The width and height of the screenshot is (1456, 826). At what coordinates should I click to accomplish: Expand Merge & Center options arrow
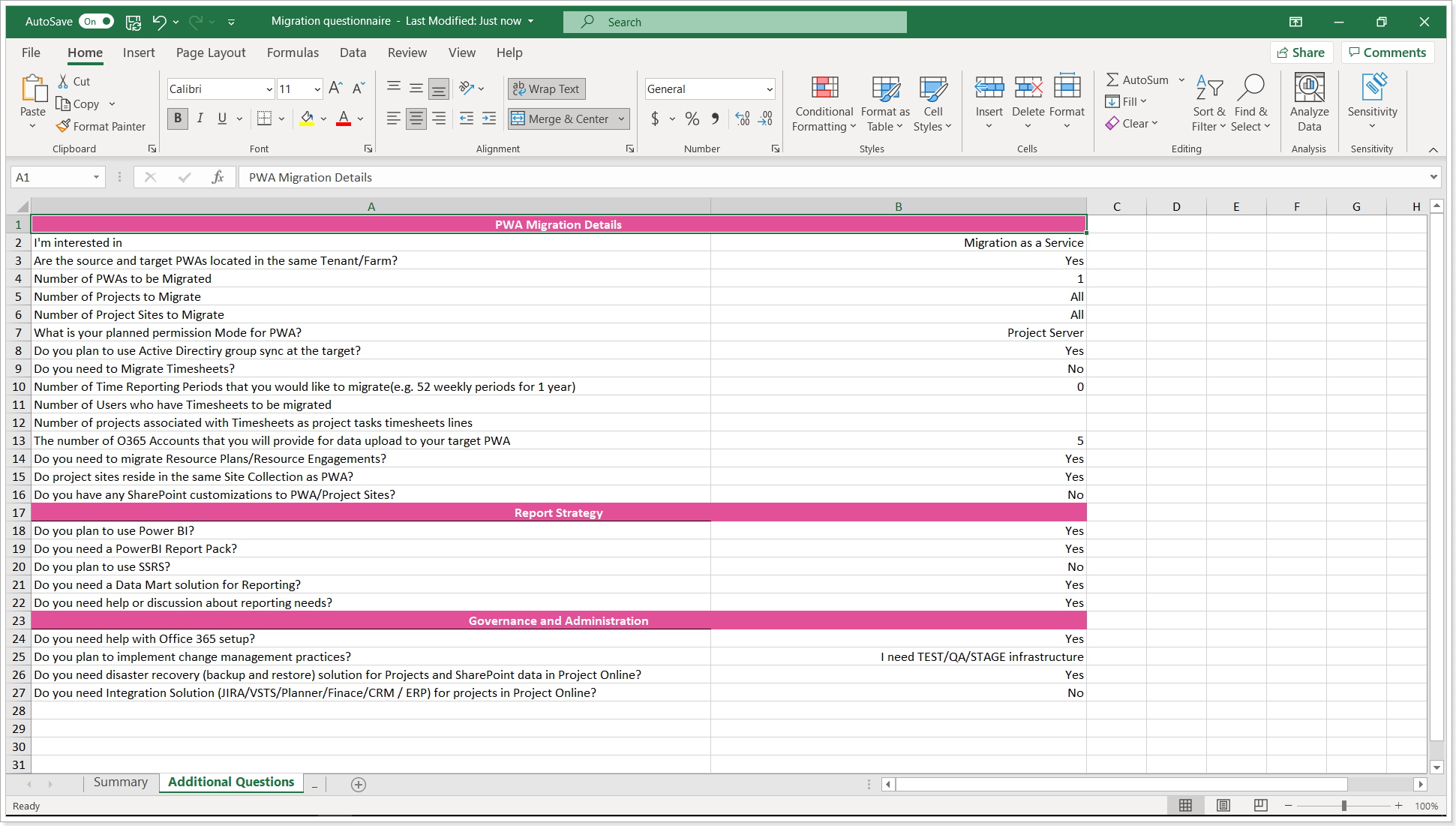(621, 119)
